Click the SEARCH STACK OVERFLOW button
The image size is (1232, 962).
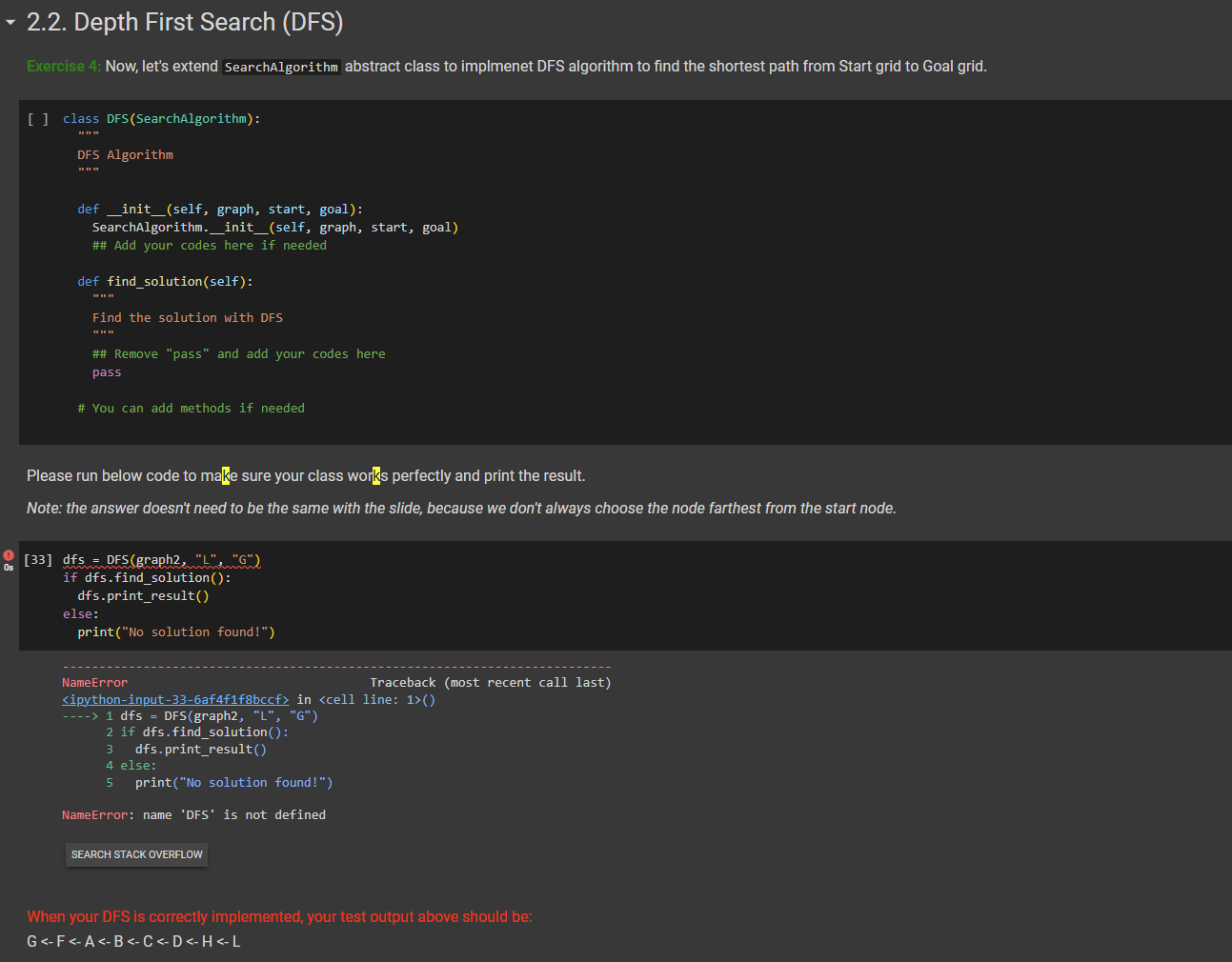tap(137, 854)
